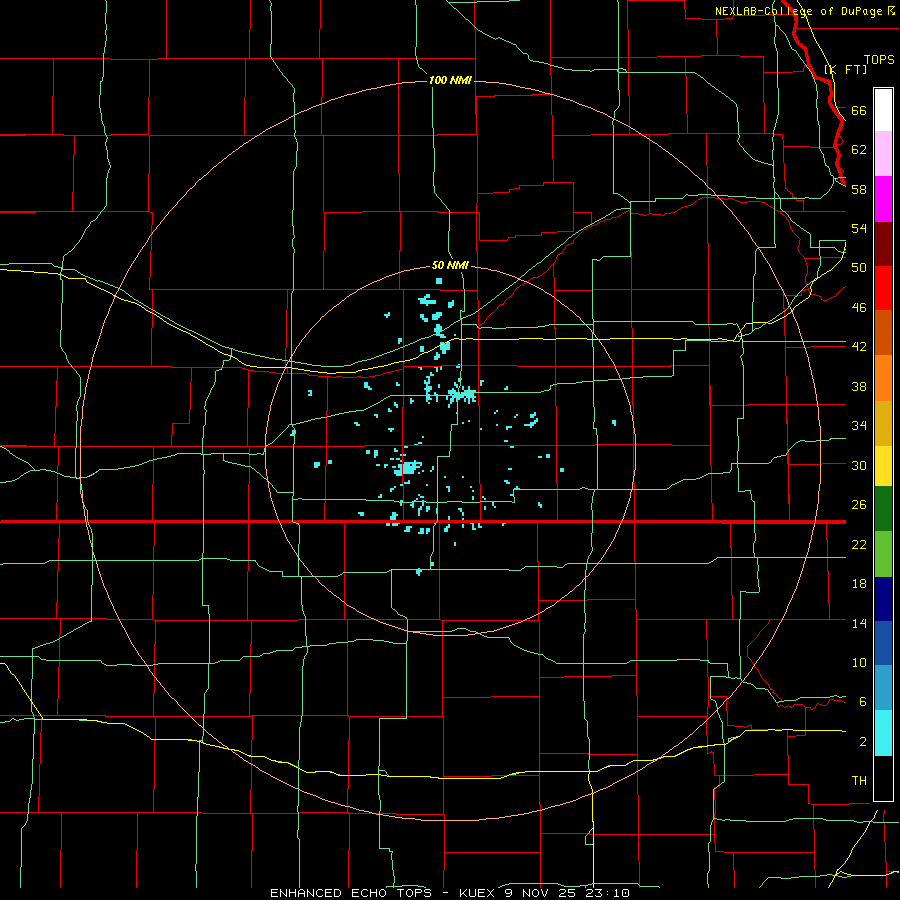Click the bright red legend band
Screen dimensions: 900x900
pyautogui.click(x=883, y=288)
